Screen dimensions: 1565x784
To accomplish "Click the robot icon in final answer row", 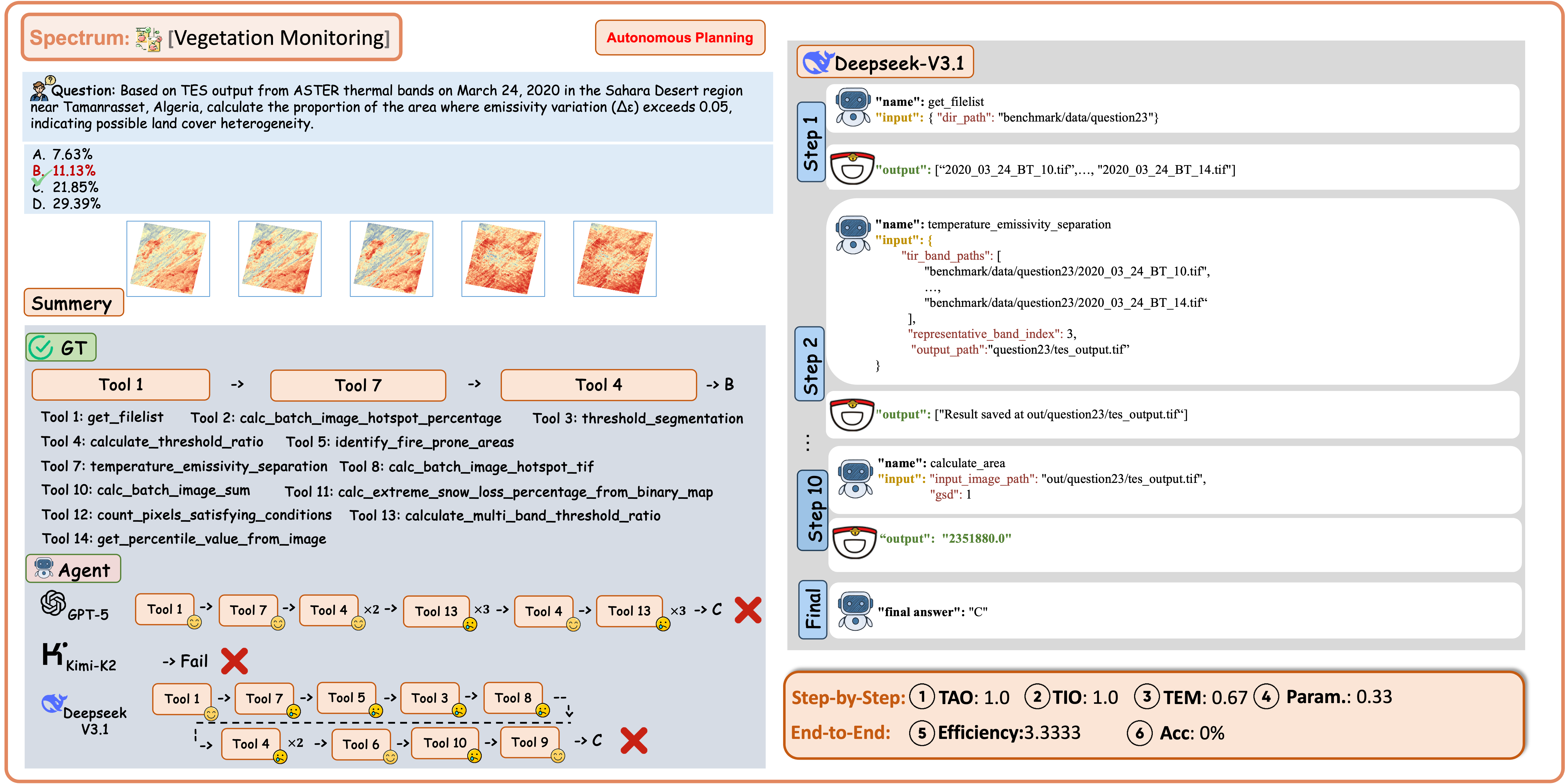I will pyautogui.click(x=855, y=611).
